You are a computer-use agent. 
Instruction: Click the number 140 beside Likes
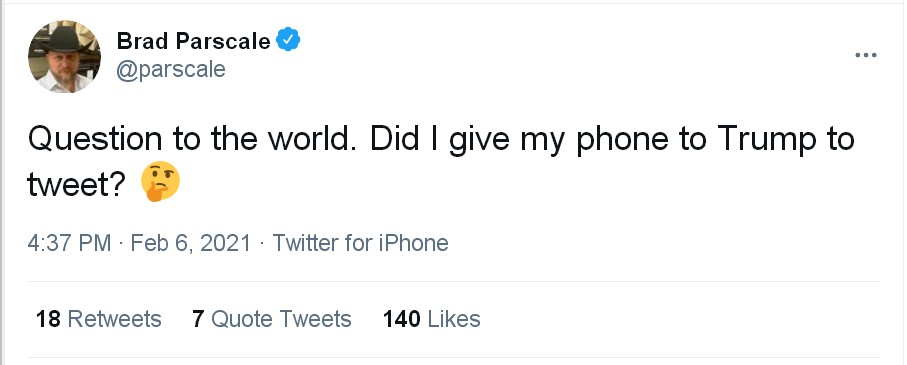coord(401,319)
